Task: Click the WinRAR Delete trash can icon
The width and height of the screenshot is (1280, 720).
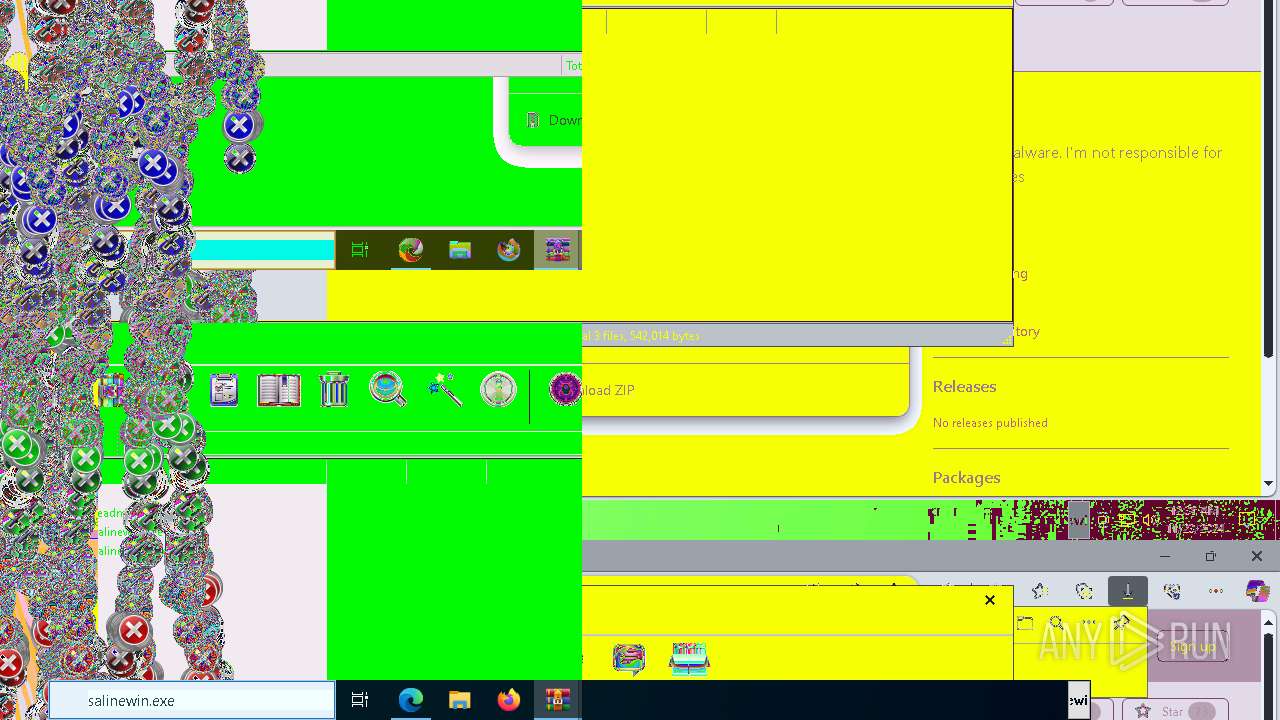Action: 334,389
